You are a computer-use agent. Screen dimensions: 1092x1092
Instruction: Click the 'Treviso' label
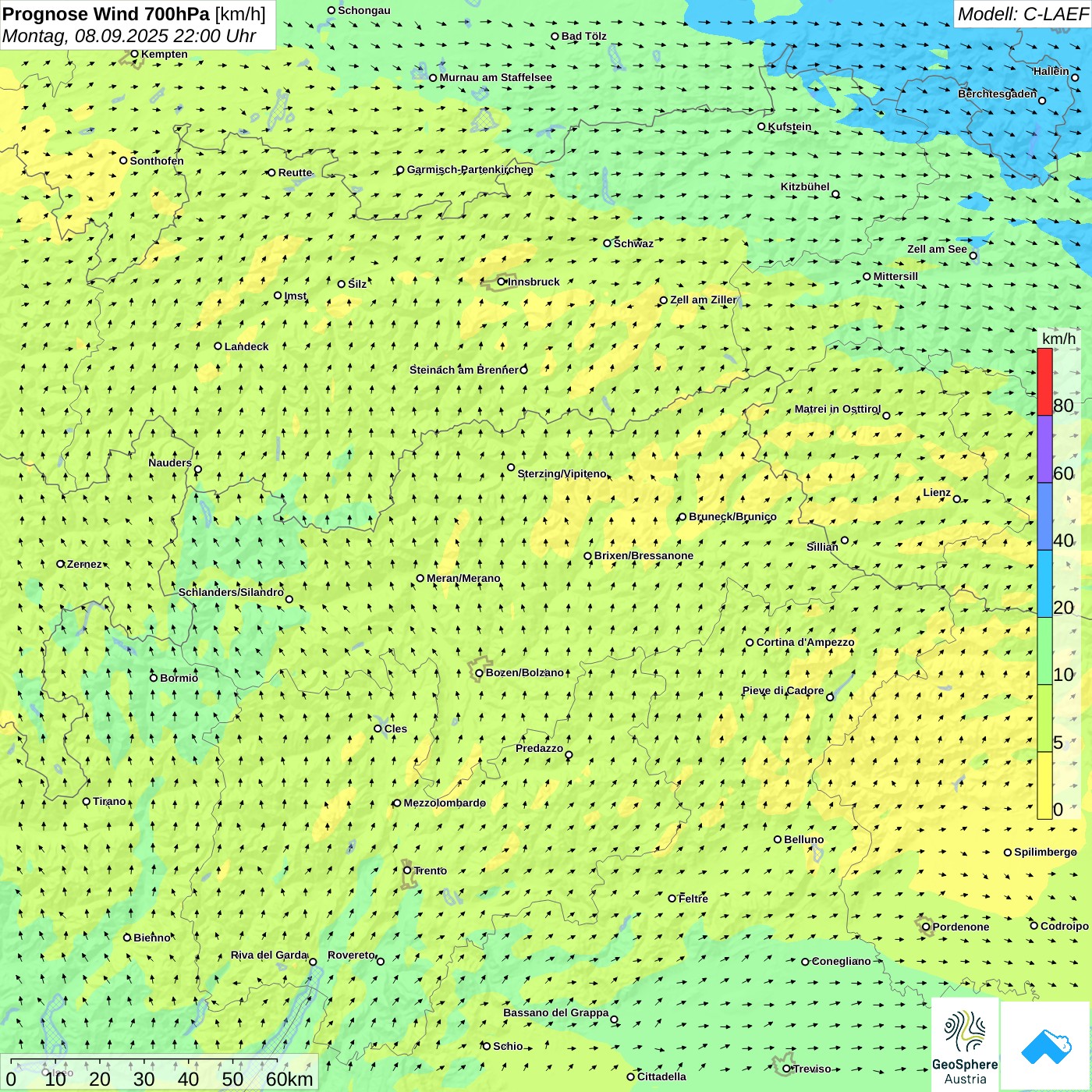tap(812, 1069)
